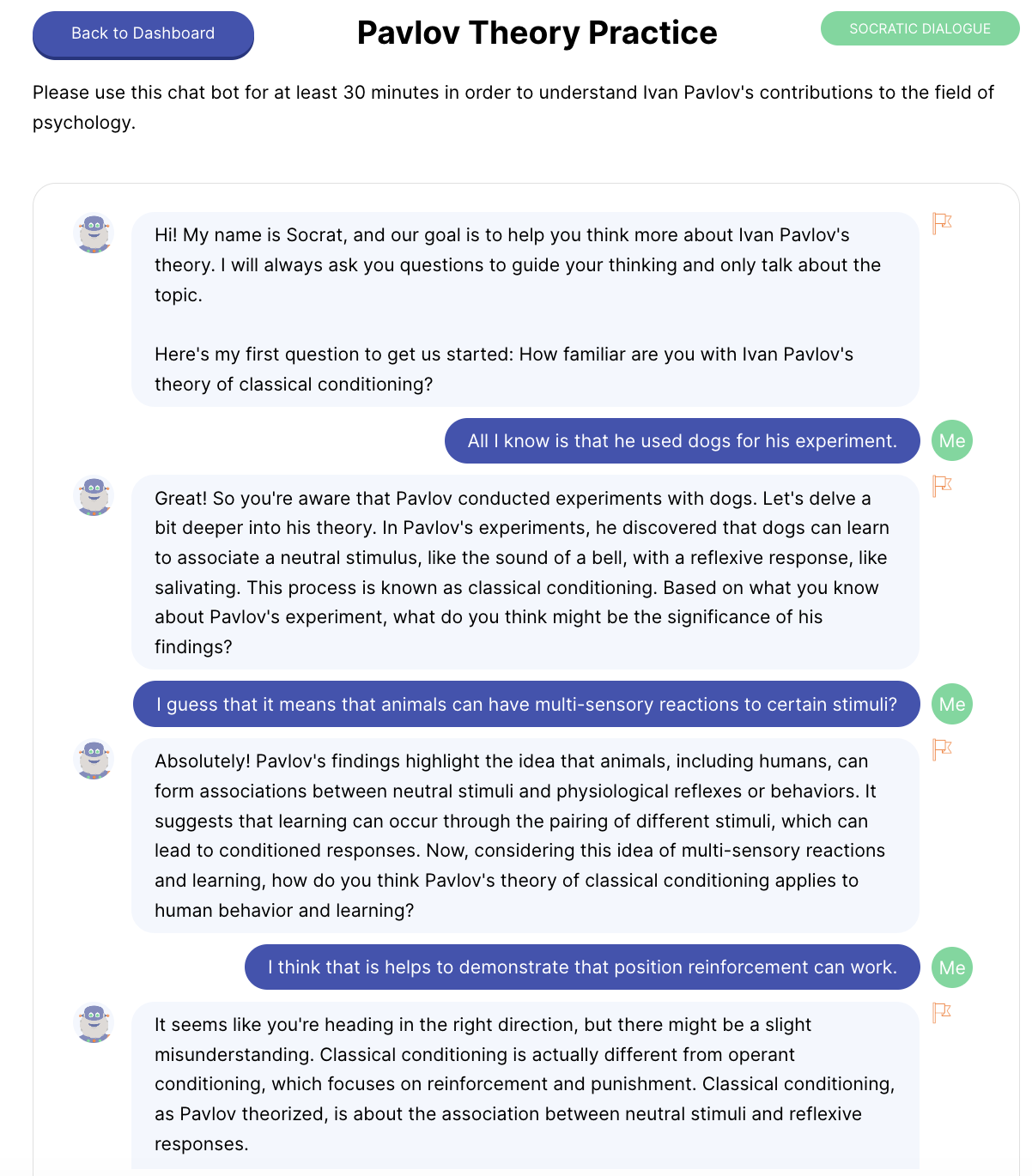Click the robot avatar beside "Great! So you're aware"
The image size is (1032, 1176).
94,497
